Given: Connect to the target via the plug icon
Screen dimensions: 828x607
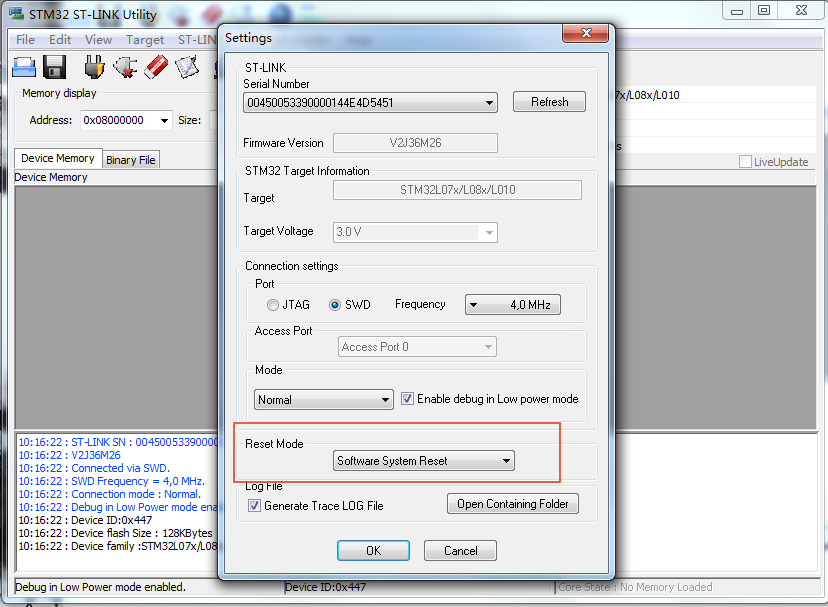Looking at the screenshot, I should pyautogui.click(x=93, y=66).
